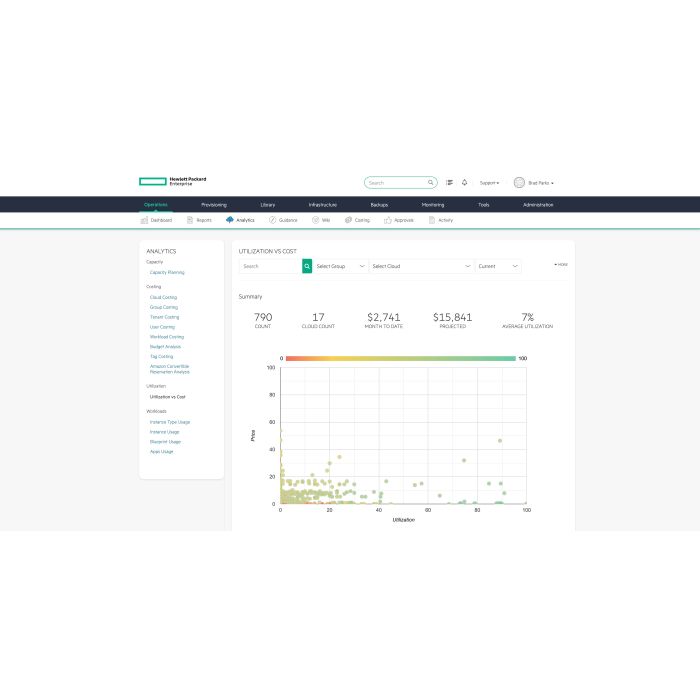Select Instance Type Usage report link
700x700 pixels.
170,422
